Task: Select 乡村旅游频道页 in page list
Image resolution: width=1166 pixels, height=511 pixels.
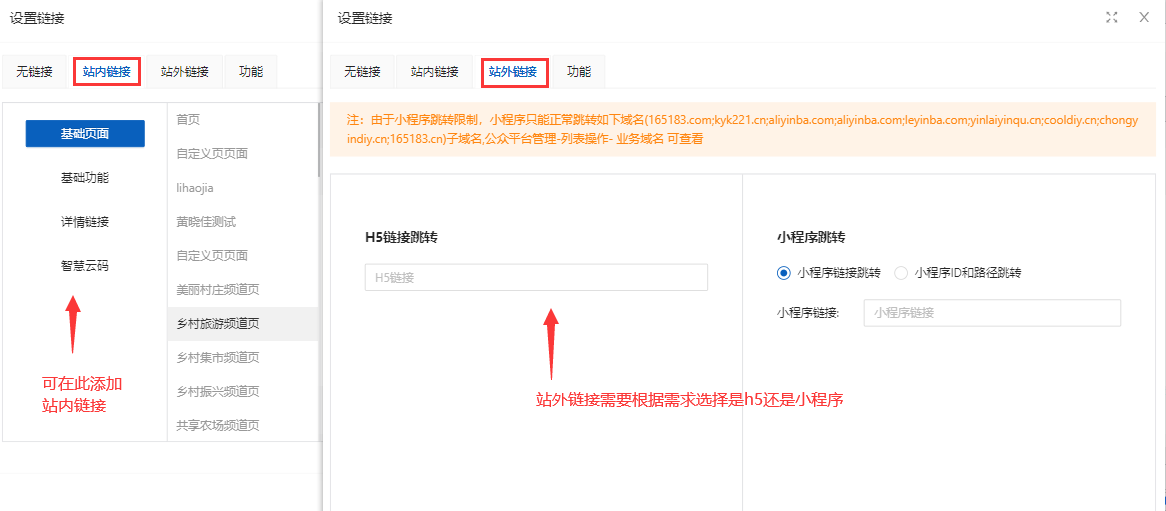Action: (218, 324)
